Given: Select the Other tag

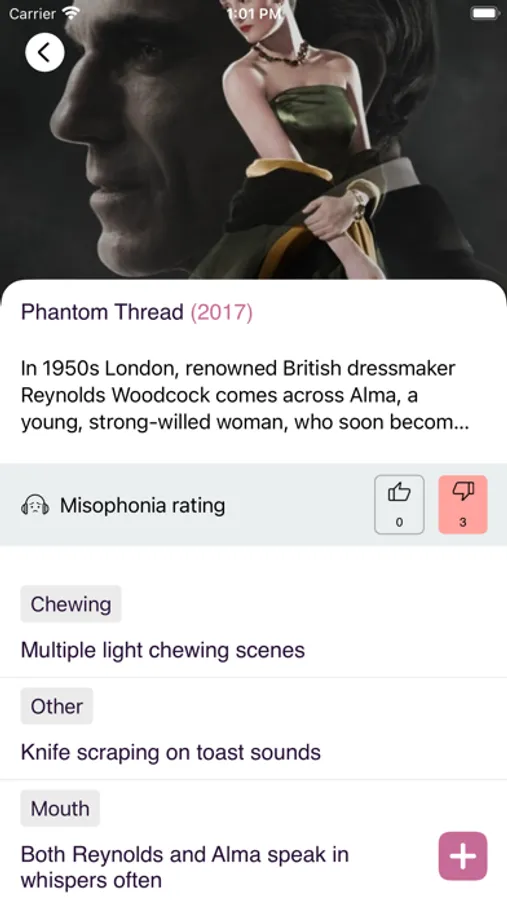Looking at the screenshot, I should (56, 706).
